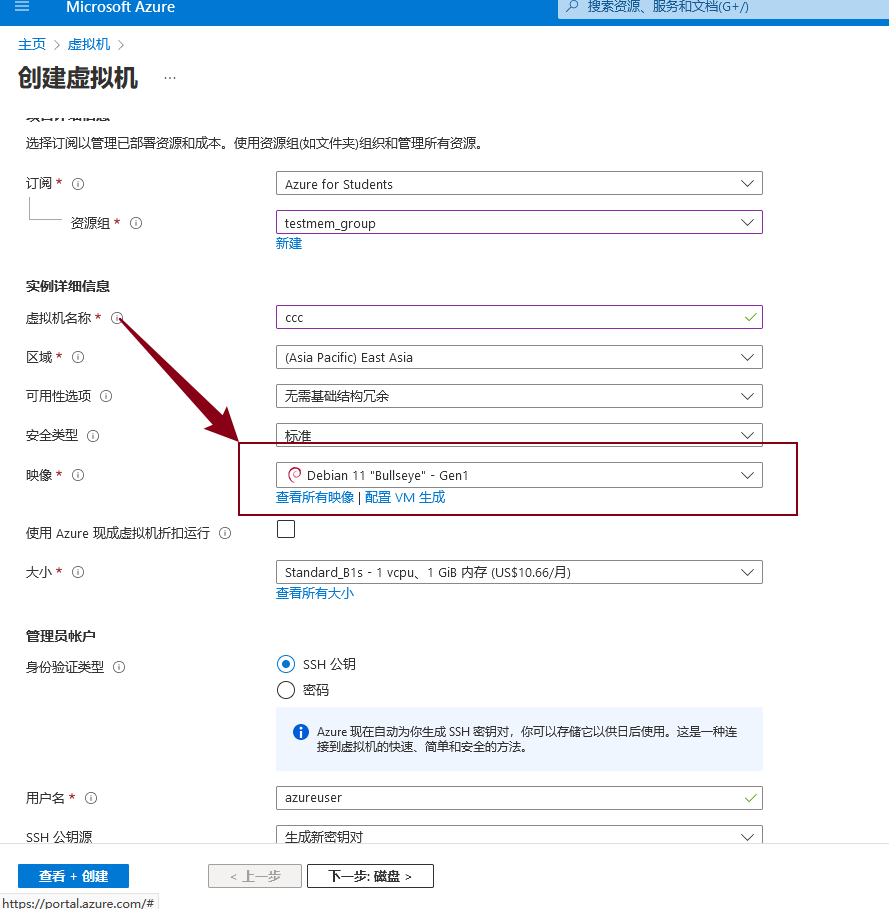The height and width of the screenshot is (909, 889).
Task: Open the ellipsis menu beside 创建虚拟机
Action: pyautogui.click(x=170, y=78)
